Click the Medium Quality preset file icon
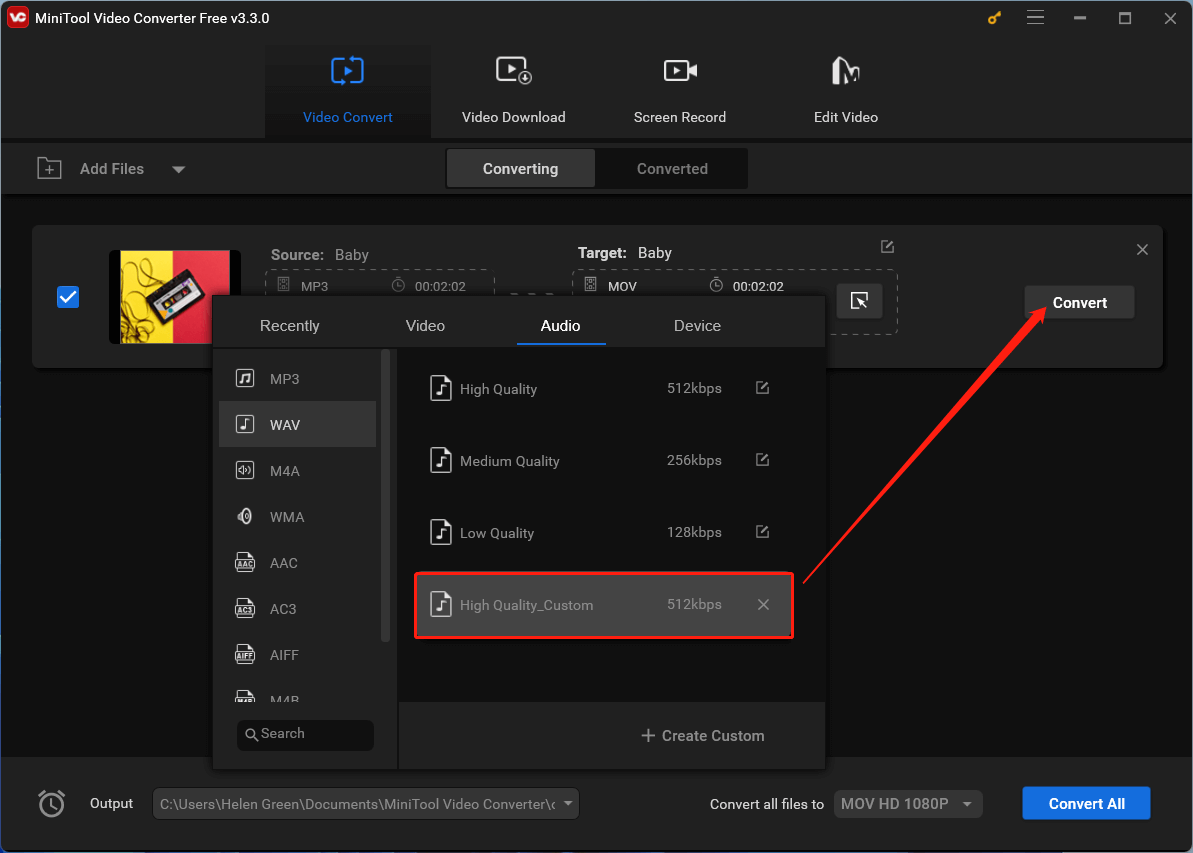 click(x=441, y=460)
